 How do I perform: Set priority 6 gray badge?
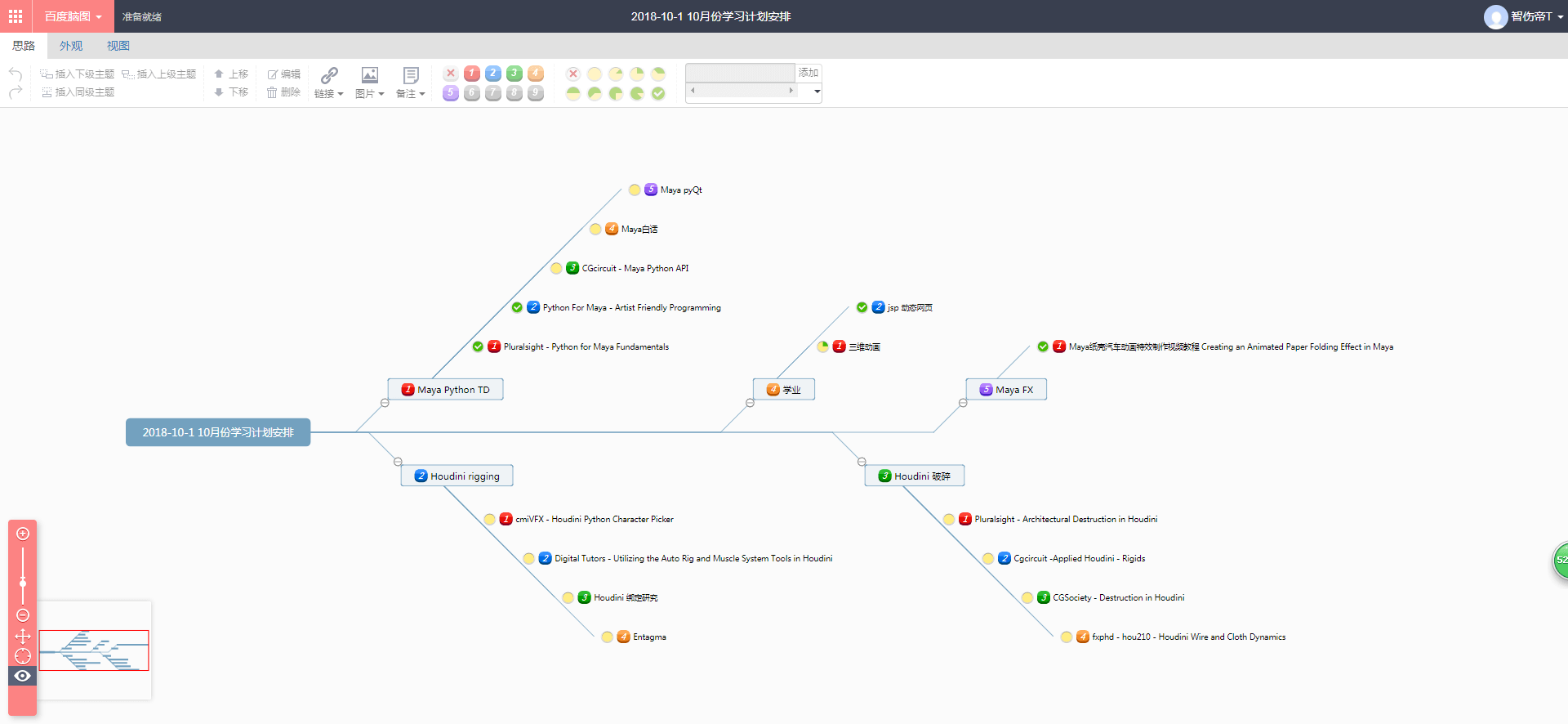click(x=472, y=93)
